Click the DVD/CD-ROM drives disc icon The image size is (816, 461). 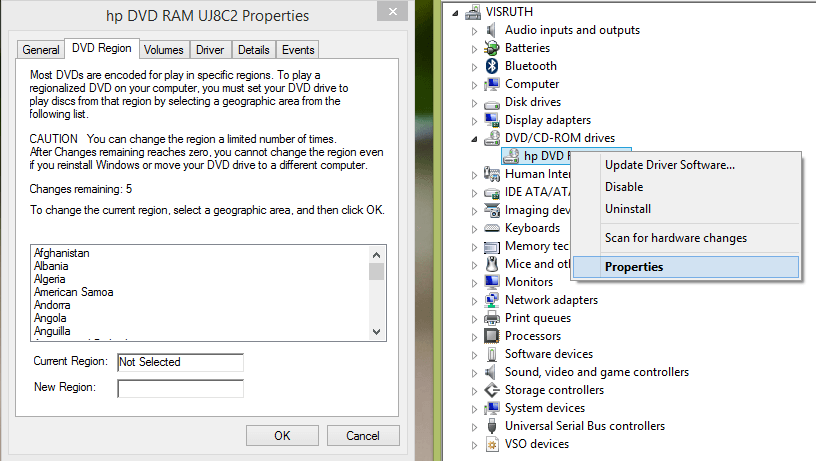point(492,138)
